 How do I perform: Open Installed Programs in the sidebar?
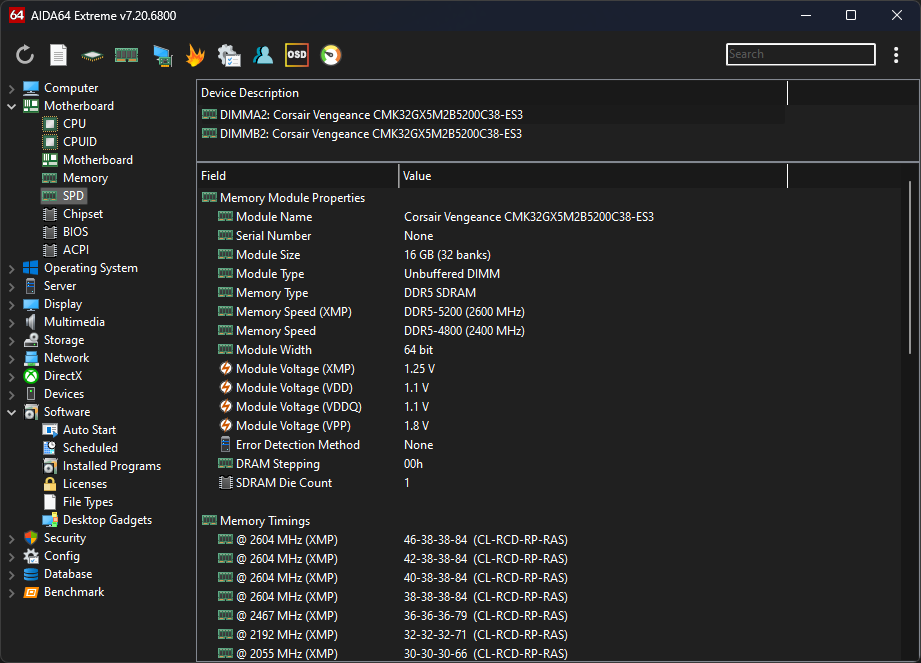coord(111,466)
